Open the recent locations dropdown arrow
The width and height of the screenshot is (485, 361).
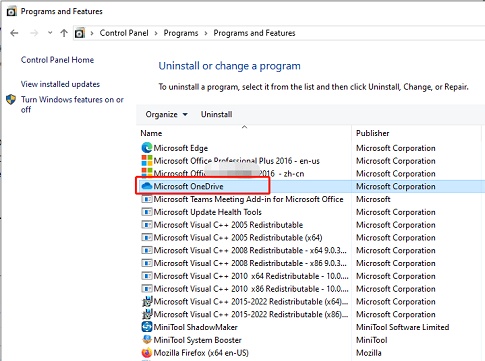click(50, 33)
